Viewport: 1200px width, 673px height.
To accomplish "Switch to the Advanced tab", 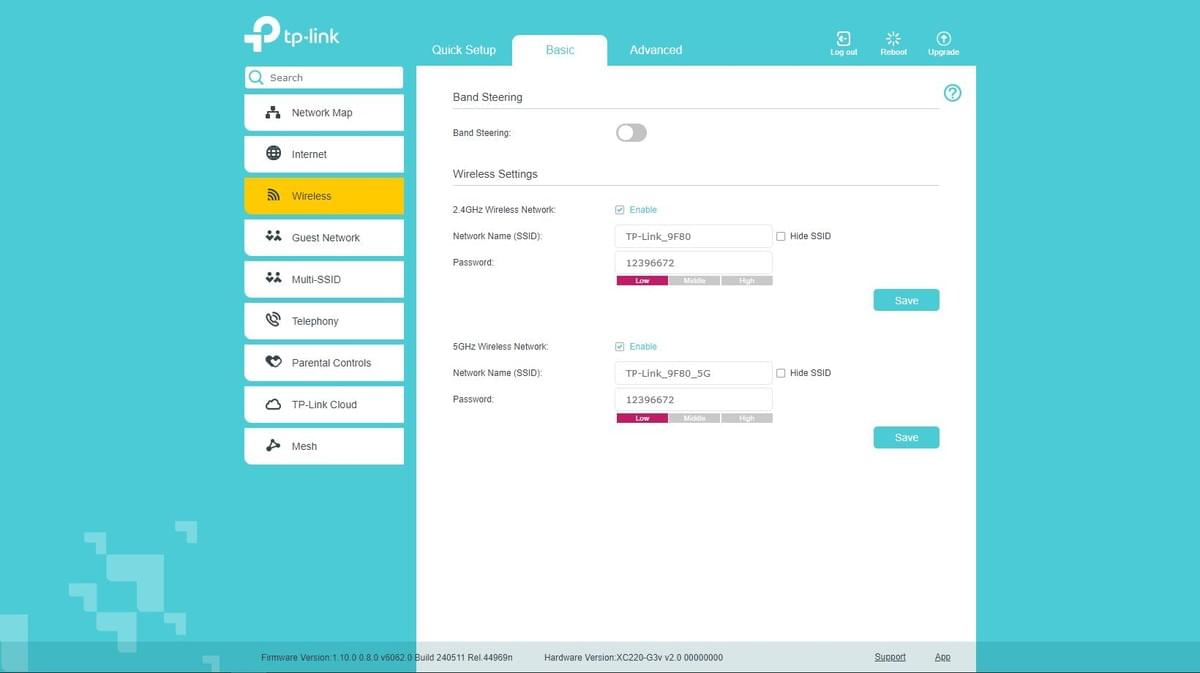I will 656,50.
